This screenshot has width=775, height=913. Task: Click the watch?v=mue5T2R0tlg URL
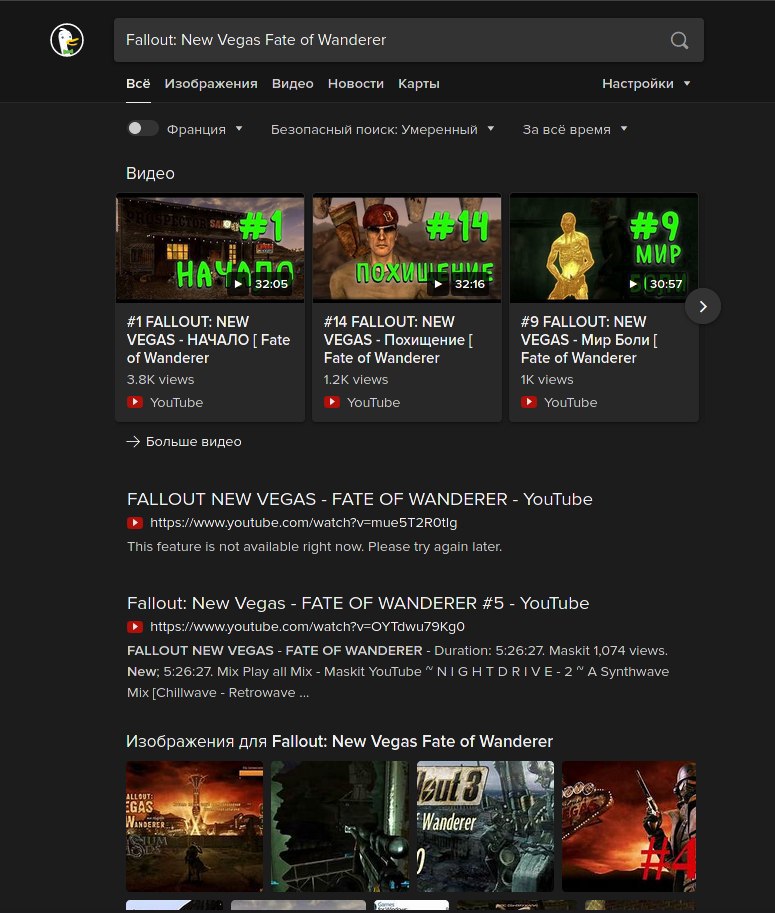303,523
